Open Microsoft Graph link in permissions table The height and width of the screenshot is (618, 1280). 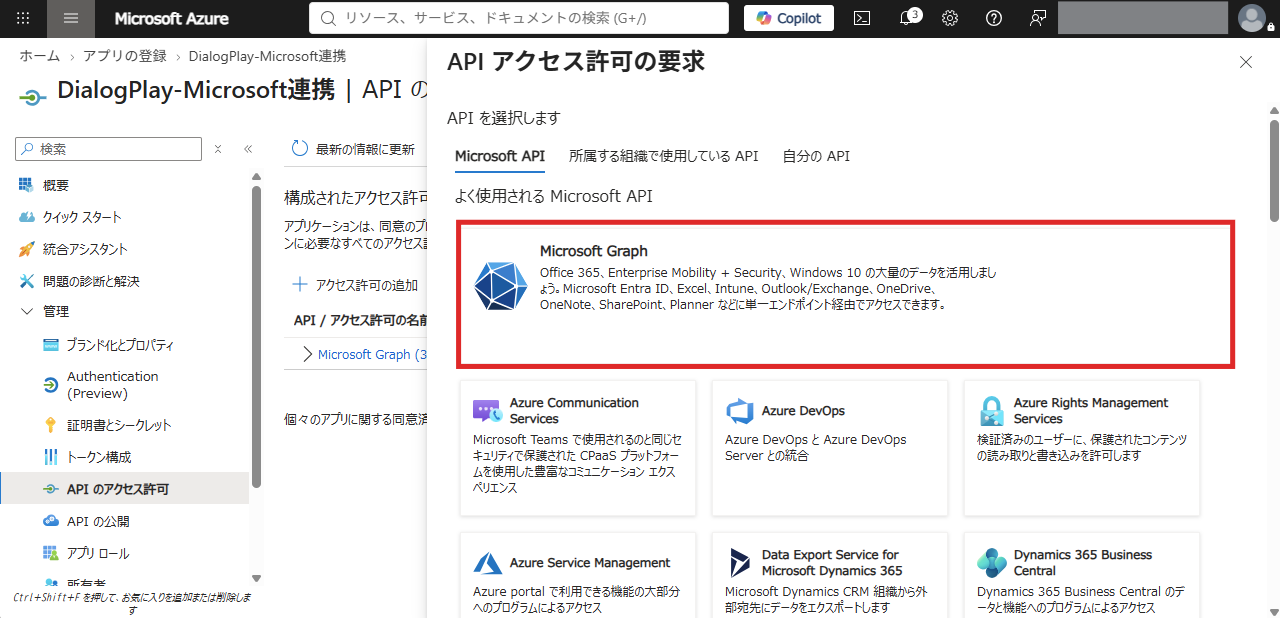click(x=372, y=354)
